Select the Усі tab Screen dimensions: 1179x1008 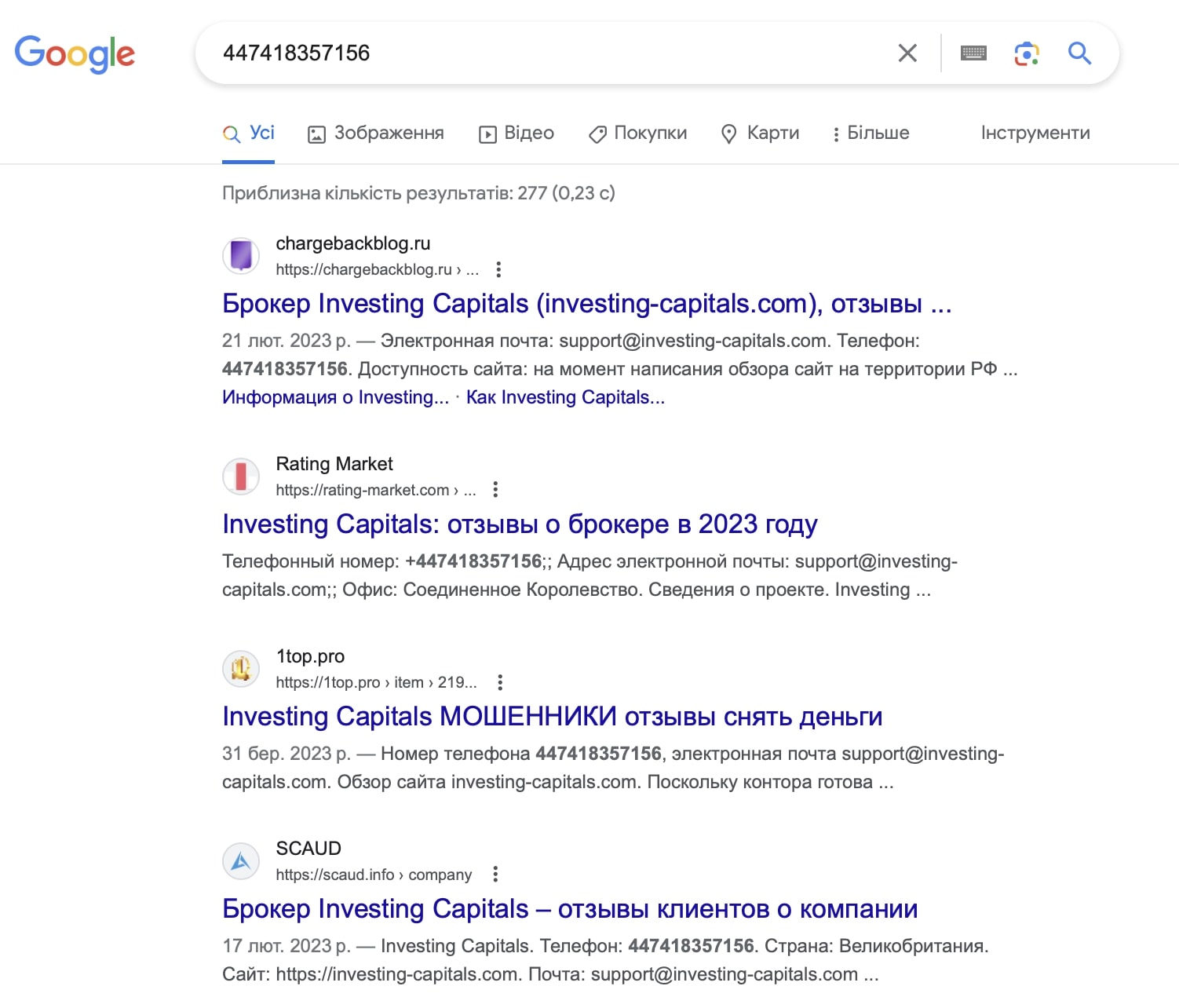pos(248,133)
